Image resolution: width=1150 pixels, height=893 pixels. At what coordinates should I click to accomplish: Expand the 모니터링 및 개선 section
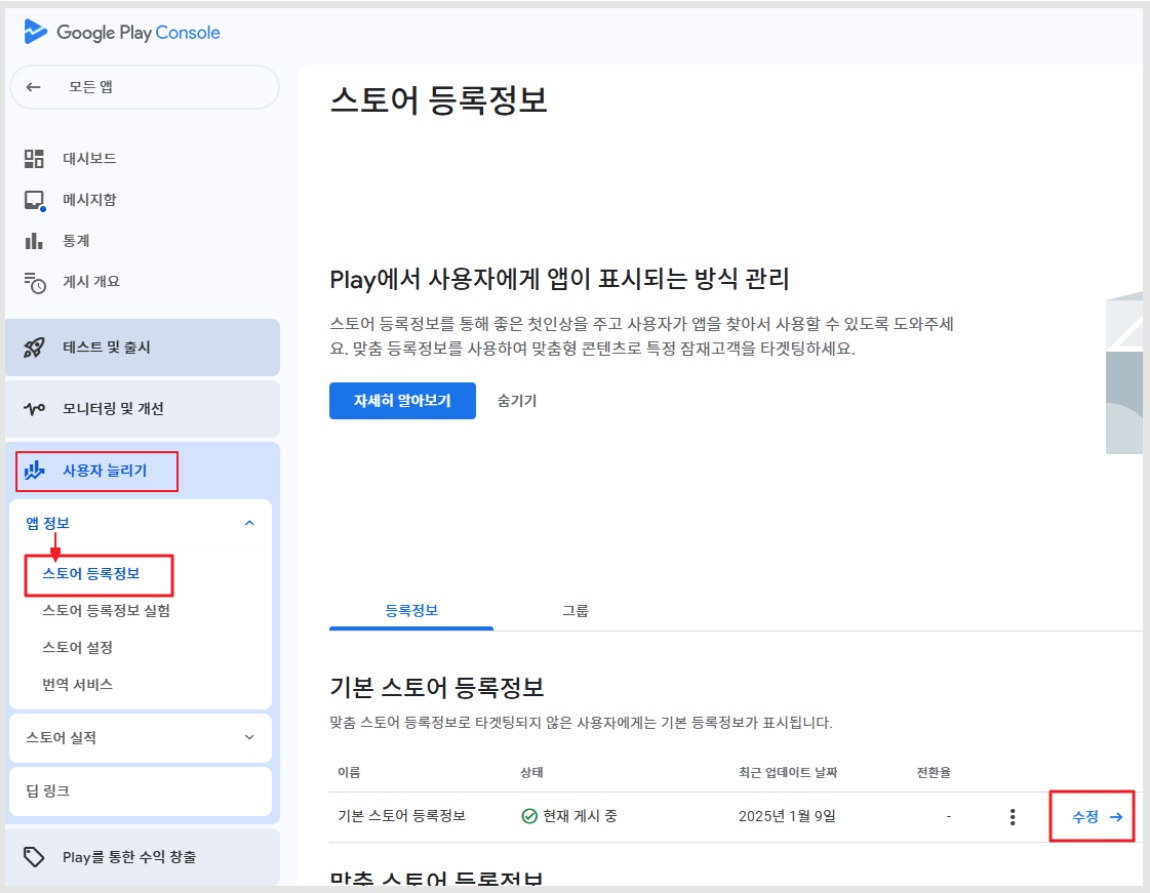[142, 408]
